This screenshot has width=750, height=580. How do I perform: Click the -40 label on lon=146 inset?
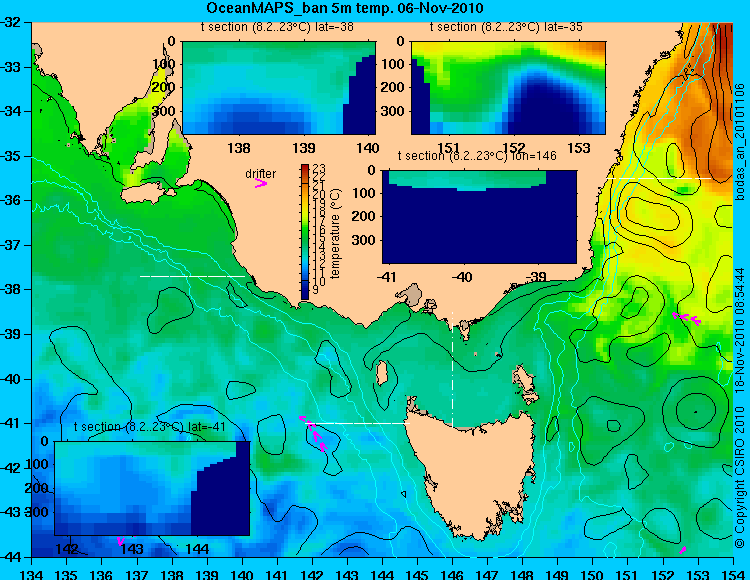click(x=462, y=276)
